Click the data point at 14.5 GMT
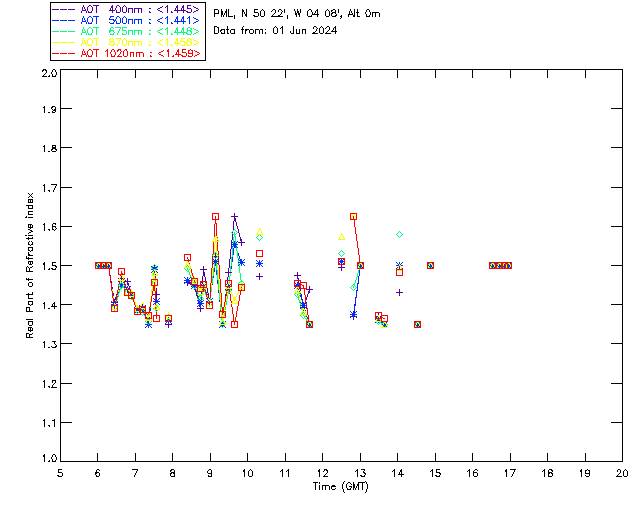The height and width of the screenshot is (512, 640). click(x=417, y=325)
